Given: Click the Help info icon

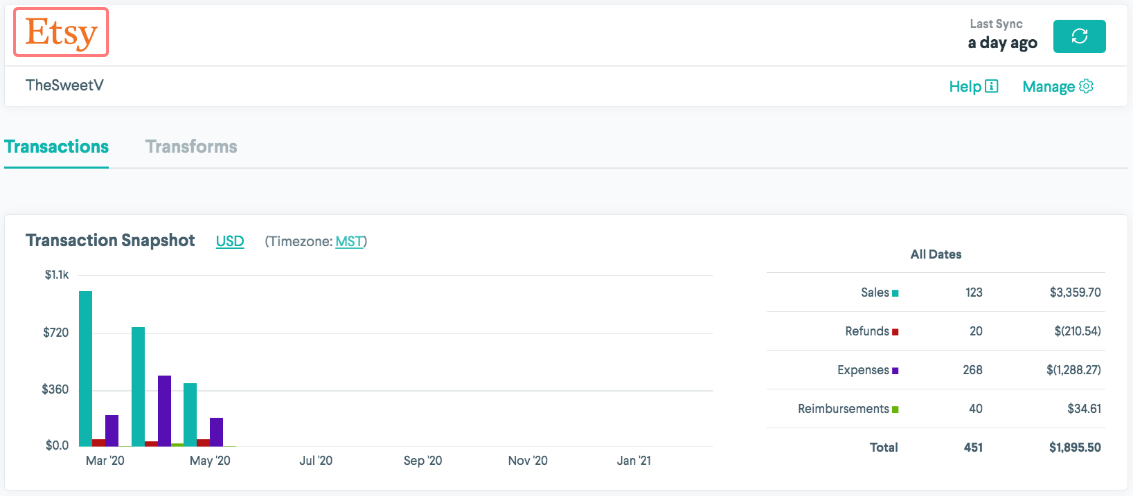Looking at the screenshot, I should [x=992, y=87].
